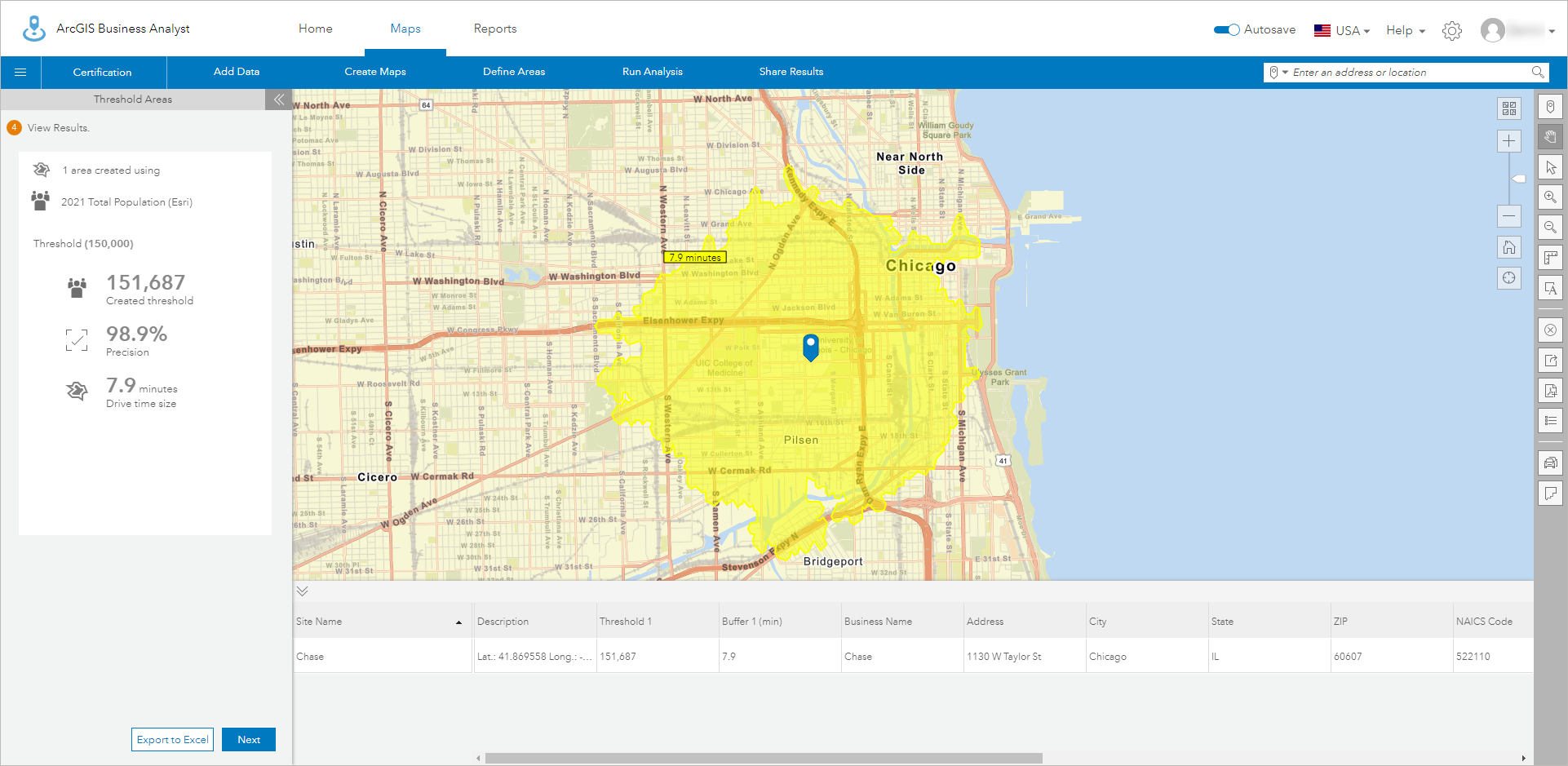1568x766 pixels.
Task: Click the ZIP column header
Action: (x=1391, y=622)
